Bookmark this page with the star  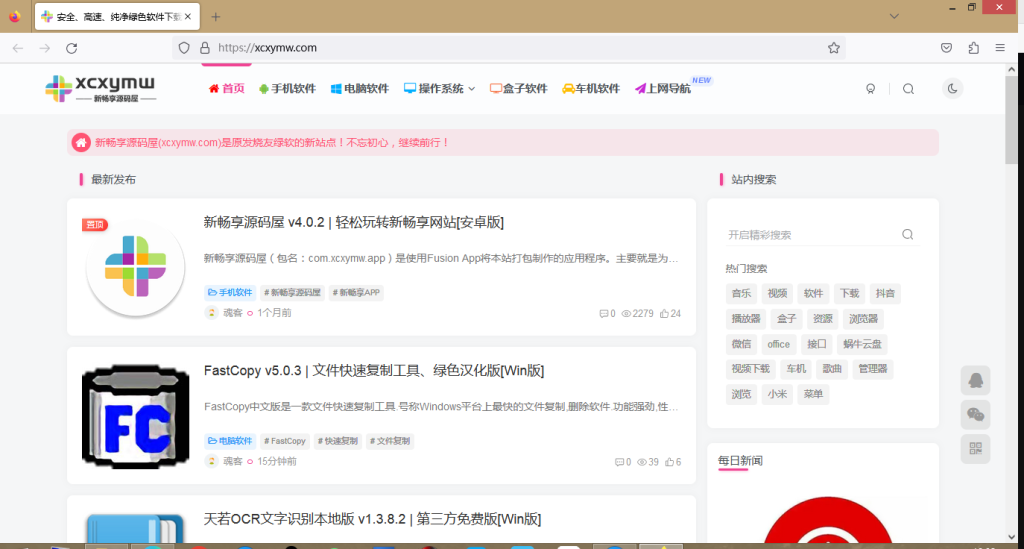click(833, 48)
